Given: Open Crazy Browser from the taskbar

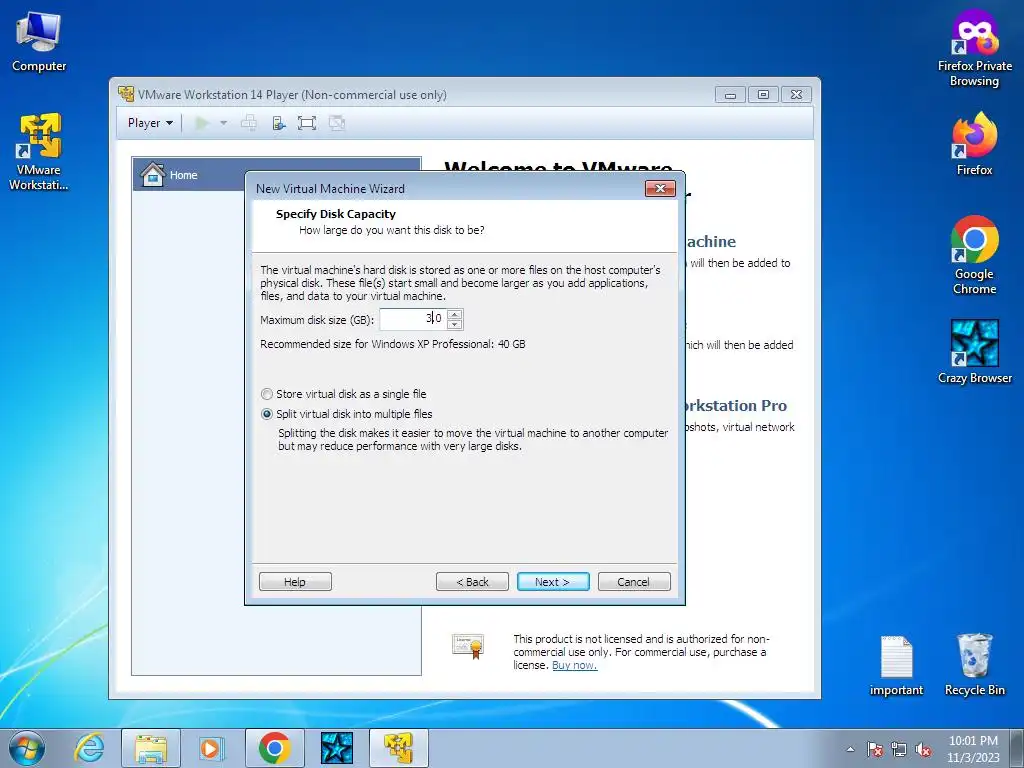Looking at the screenshot, I should (336, 748).
